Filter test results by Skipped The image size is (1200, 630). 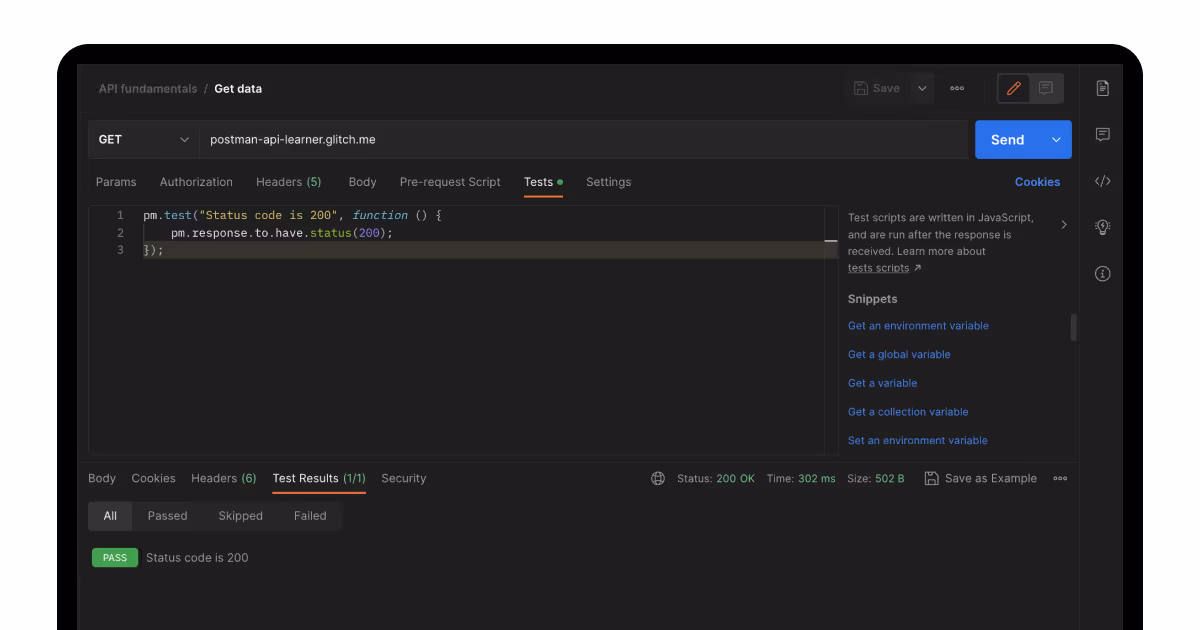240,516
